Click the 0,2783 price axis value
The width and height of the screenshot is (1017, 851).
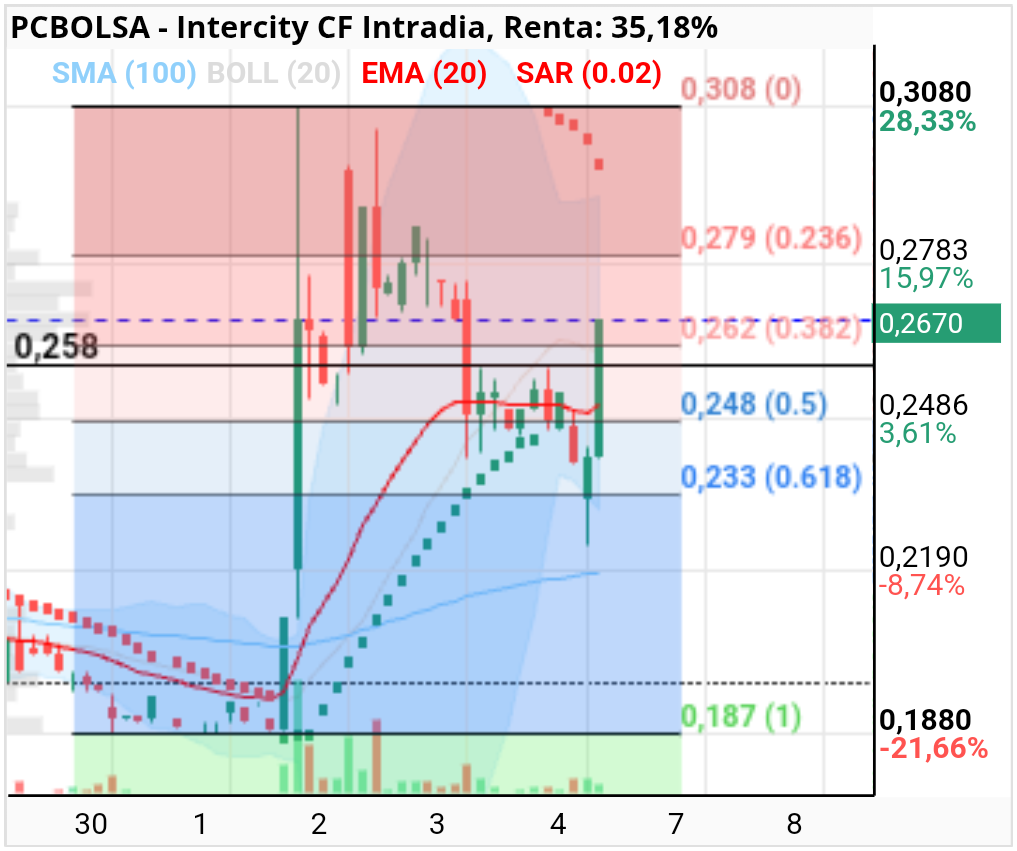click(x=924, y=250)
